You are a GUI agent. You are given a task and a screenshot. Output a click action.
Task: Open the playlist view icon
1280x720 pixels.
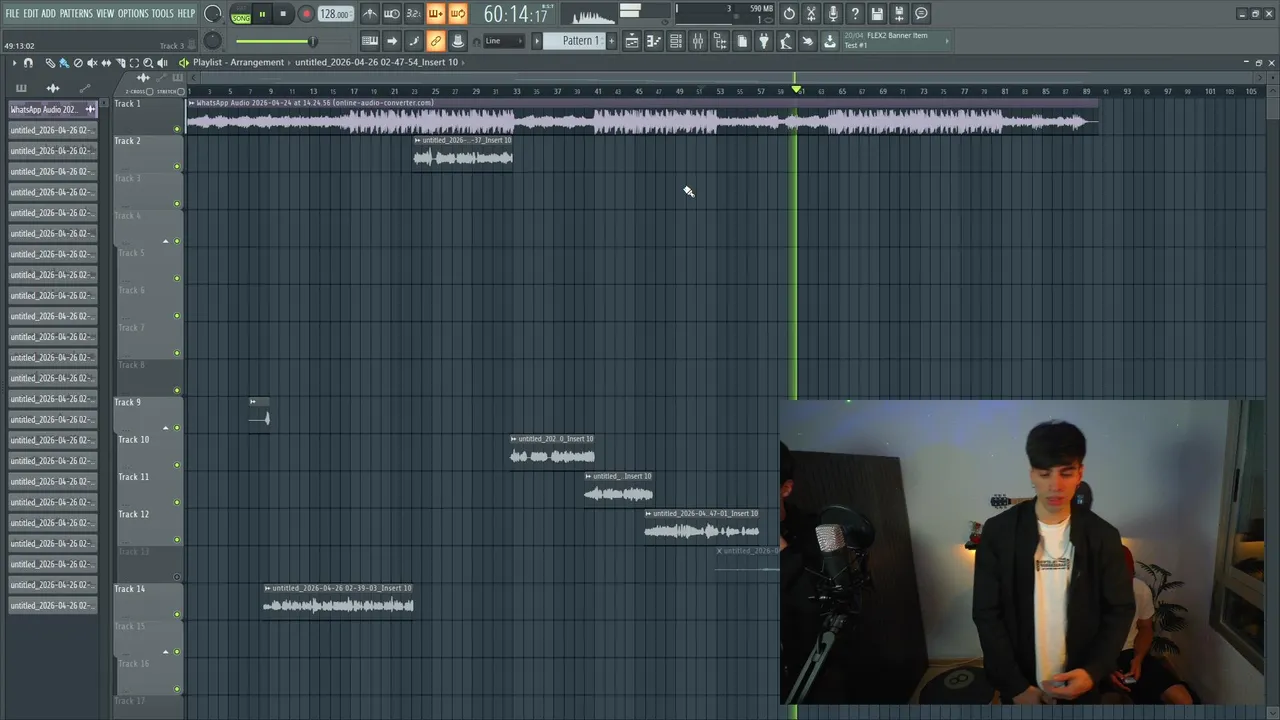coord(632,41)
